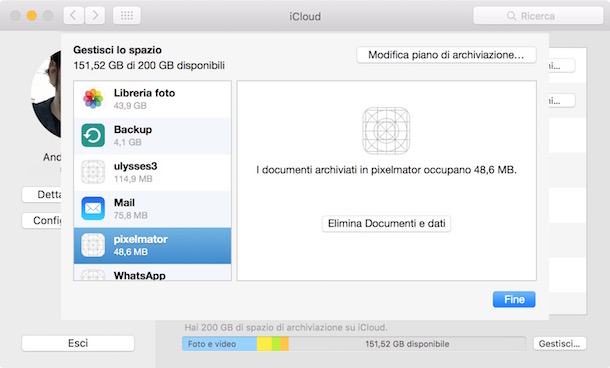Viewport: 610px width, 368px height.
Task: Click the ulysses3 placeholder app icon
Action: 93,172
